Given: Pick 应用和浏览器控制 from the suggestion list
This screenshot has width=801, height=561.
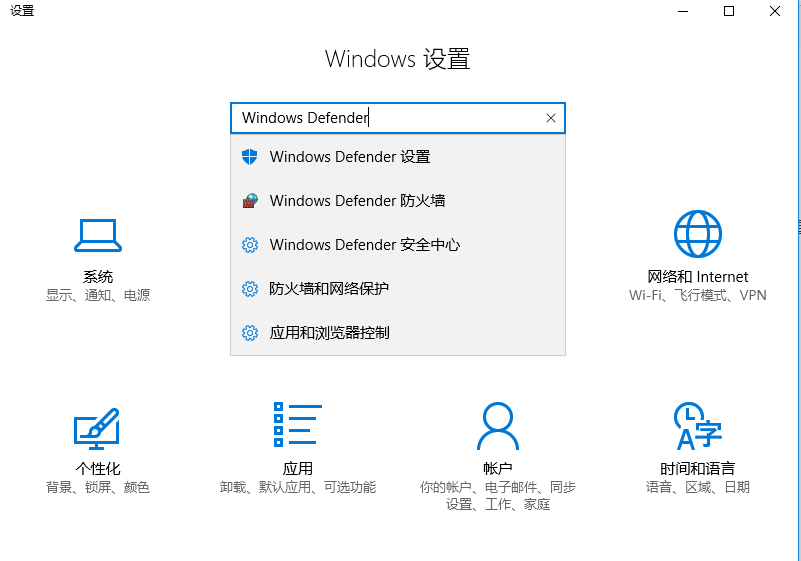Looking at the screenshot, I should tap(329, 333).
